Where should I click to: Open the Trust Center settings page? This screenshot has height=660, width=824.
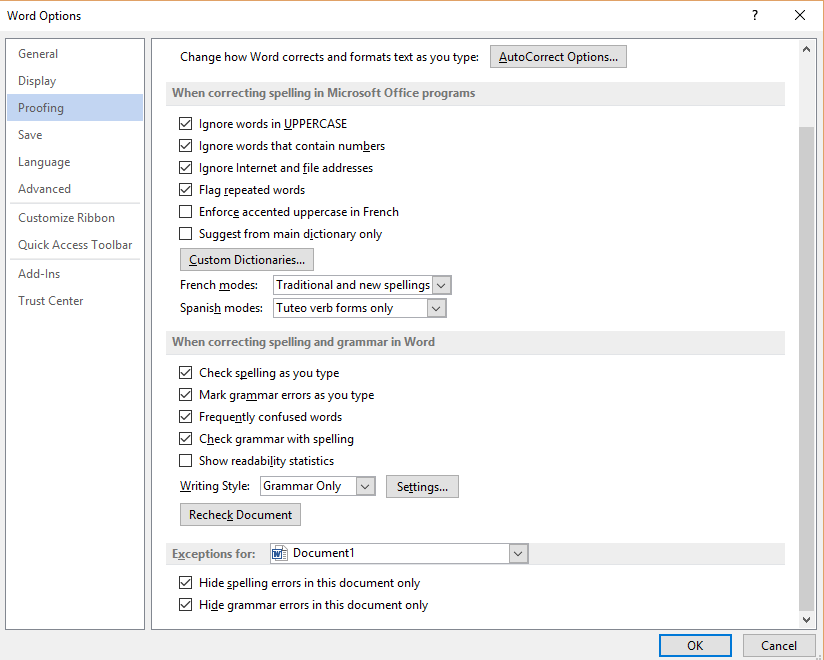50,300
